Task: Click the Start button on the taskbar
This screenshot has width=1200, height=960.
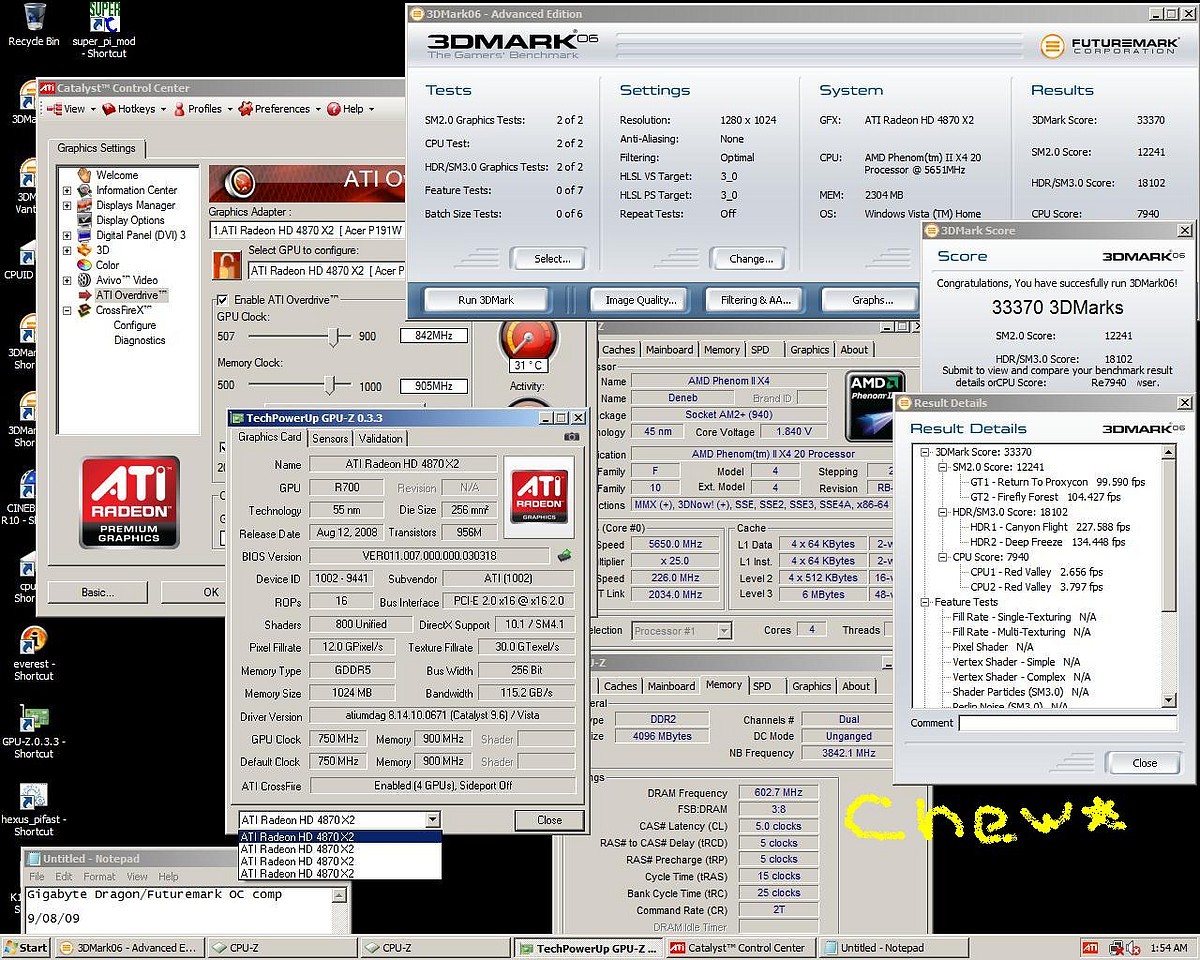Action: 27,948
